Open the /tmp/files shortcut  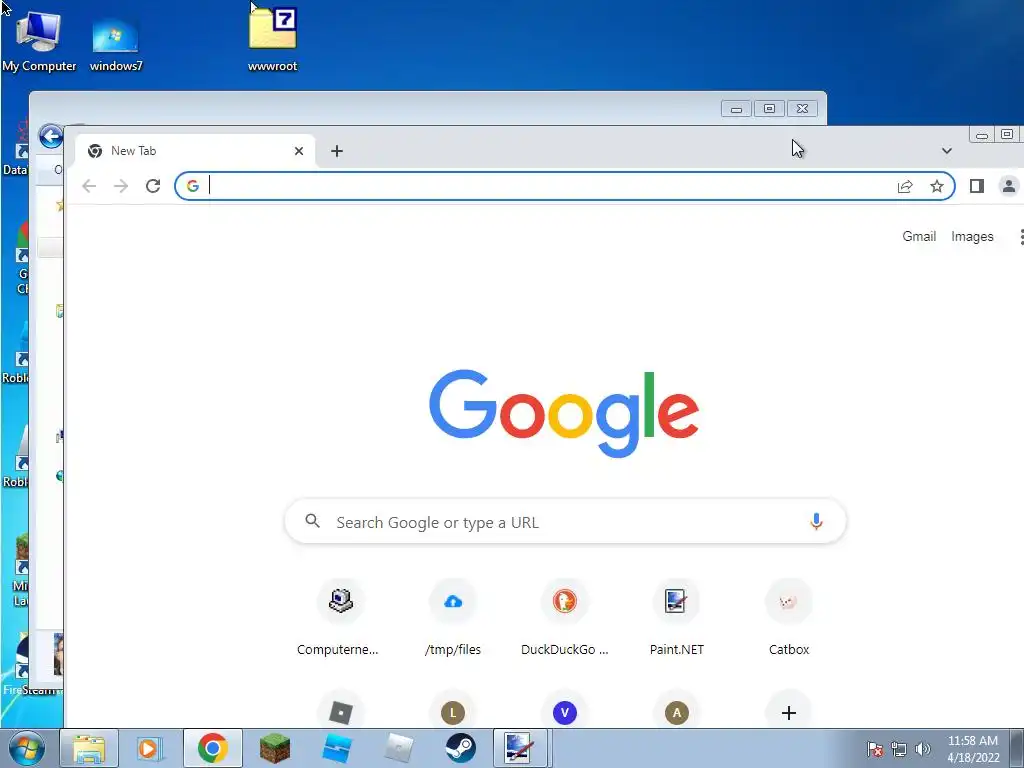(x=453, y=617)
